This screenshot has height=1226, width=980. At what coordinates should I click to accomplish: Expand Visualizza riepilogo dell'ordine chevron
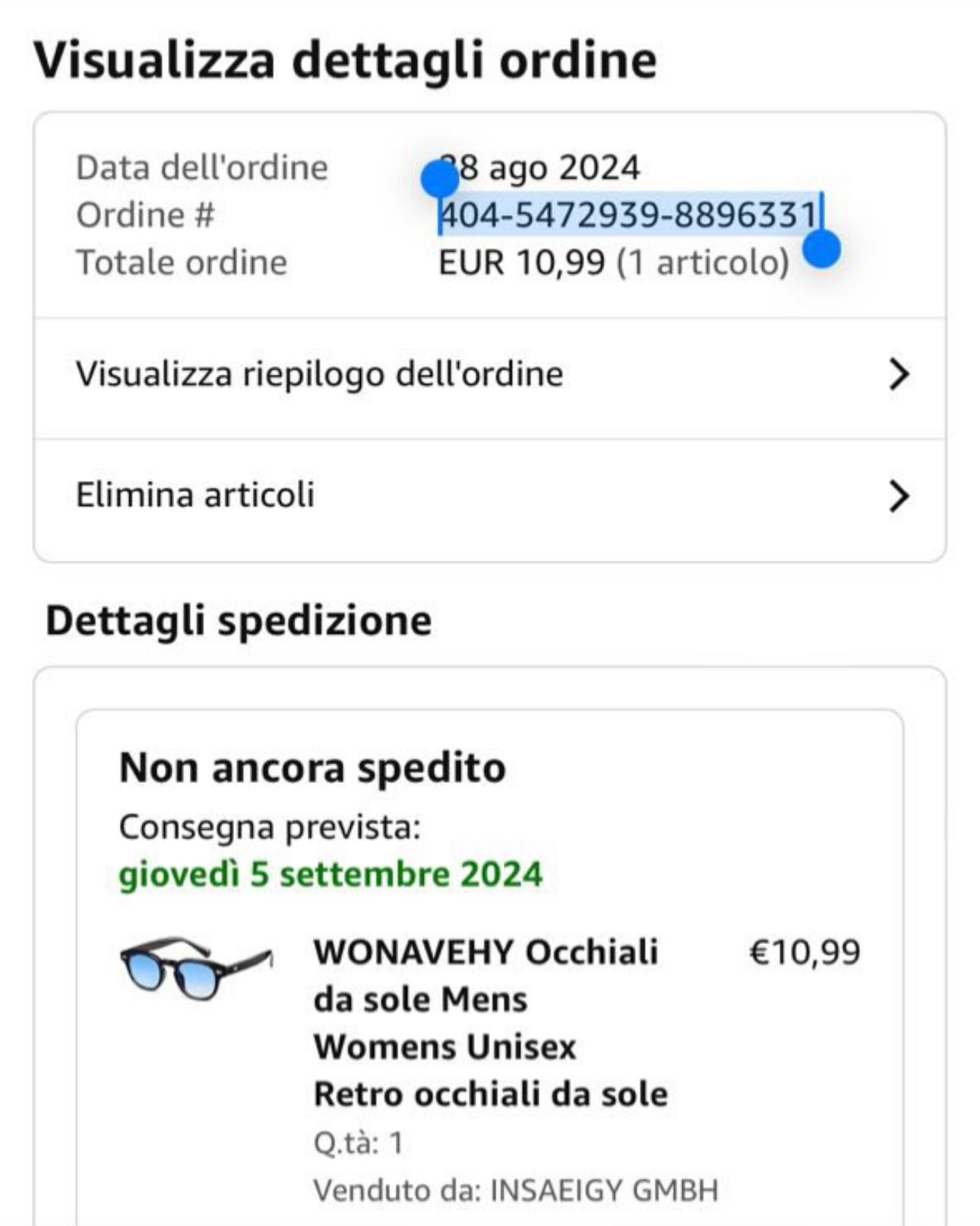(x=899, y=375)
